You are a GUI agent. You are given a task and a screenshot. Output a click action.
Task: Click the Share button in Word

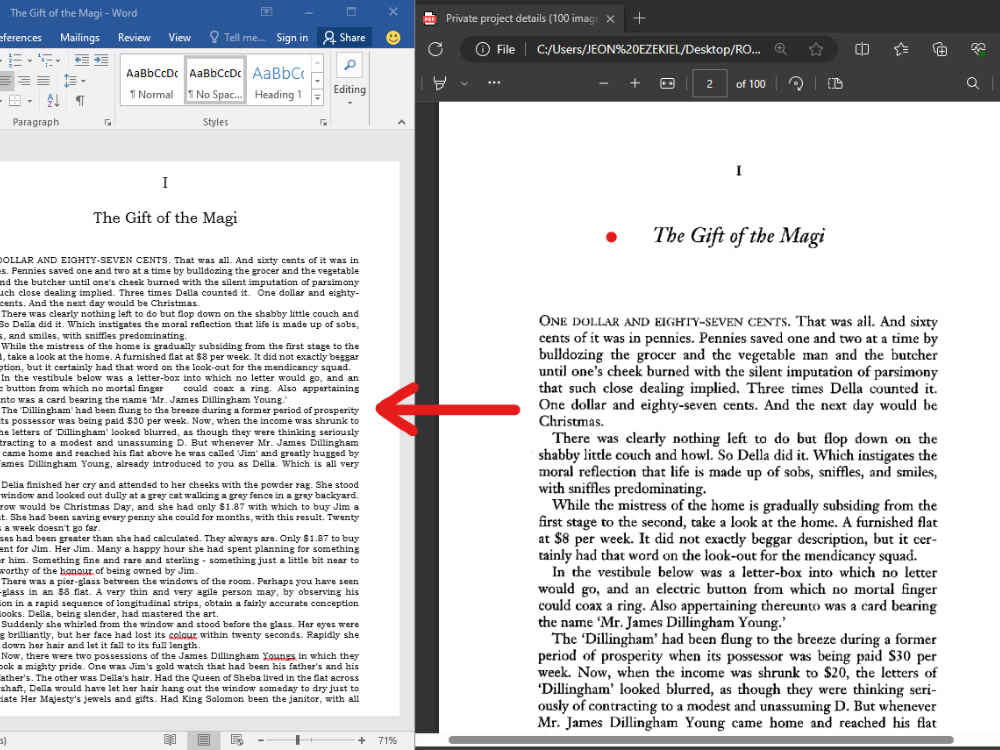pyautogui.click(x=344, y=38)
